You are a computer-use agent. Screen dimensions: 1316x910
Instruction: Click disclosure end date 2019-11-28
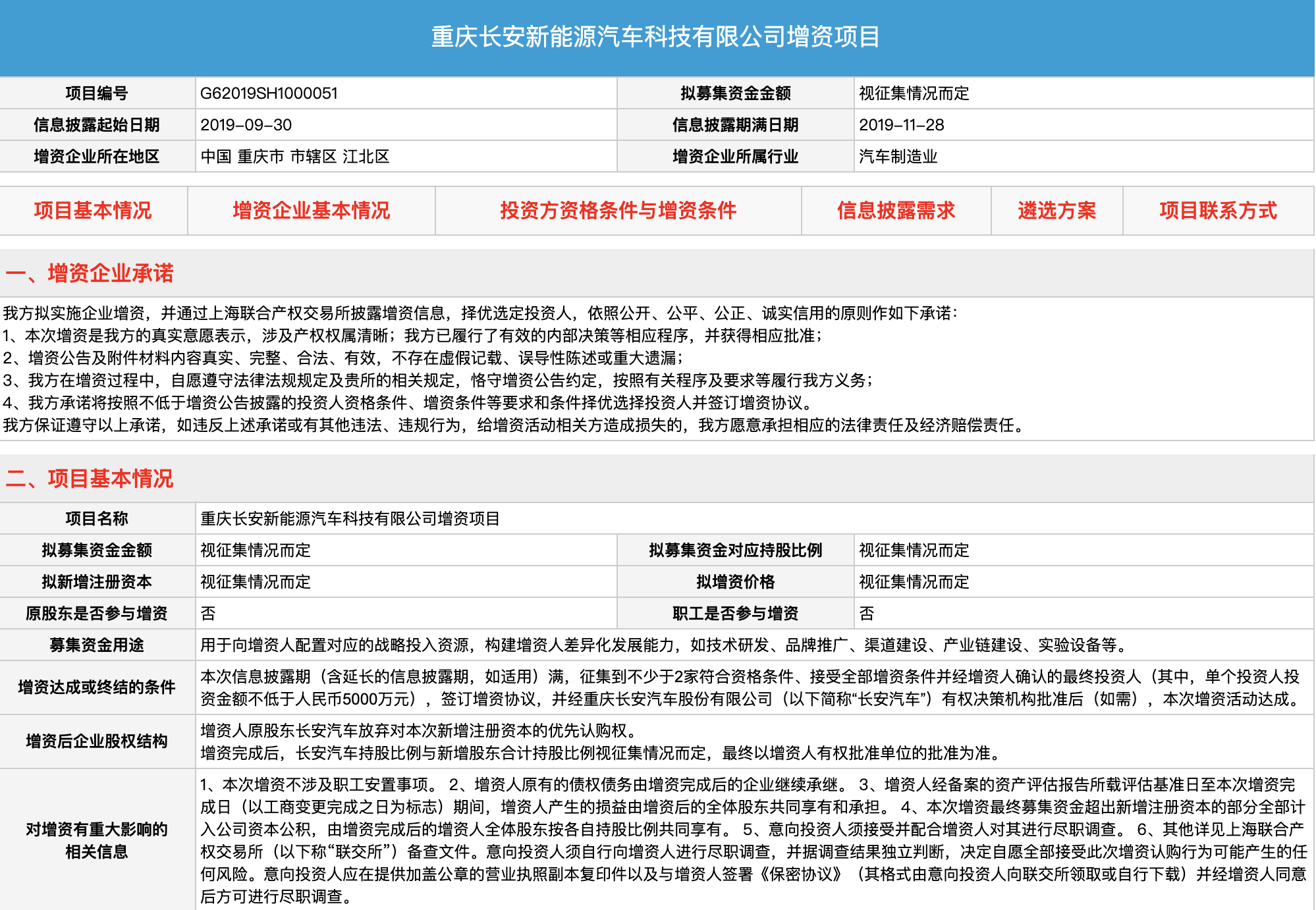[902, 125]
